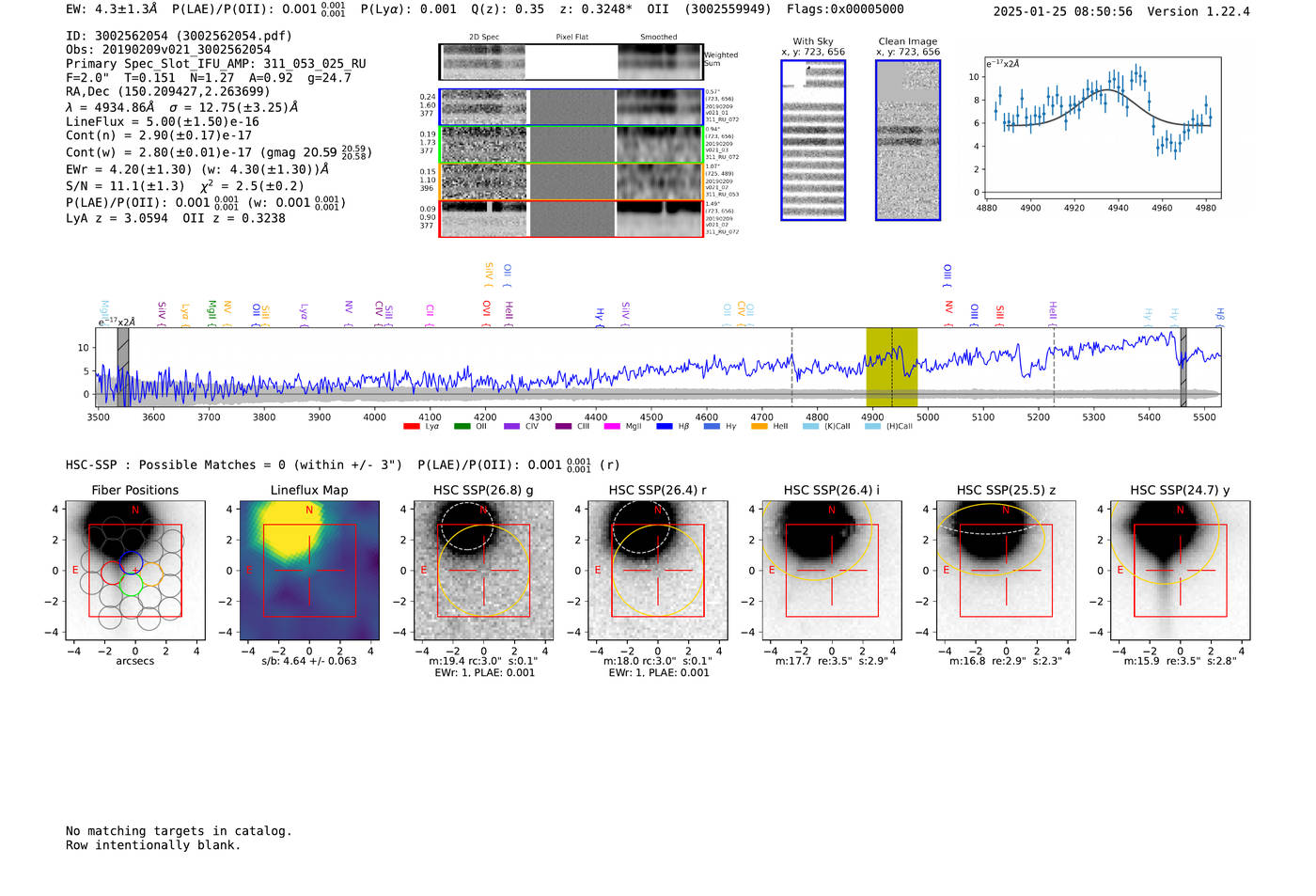Click the red Lyα legend swatch
Image resolution: width=1316 pixels, height=896 pixels.
[411, 426]
